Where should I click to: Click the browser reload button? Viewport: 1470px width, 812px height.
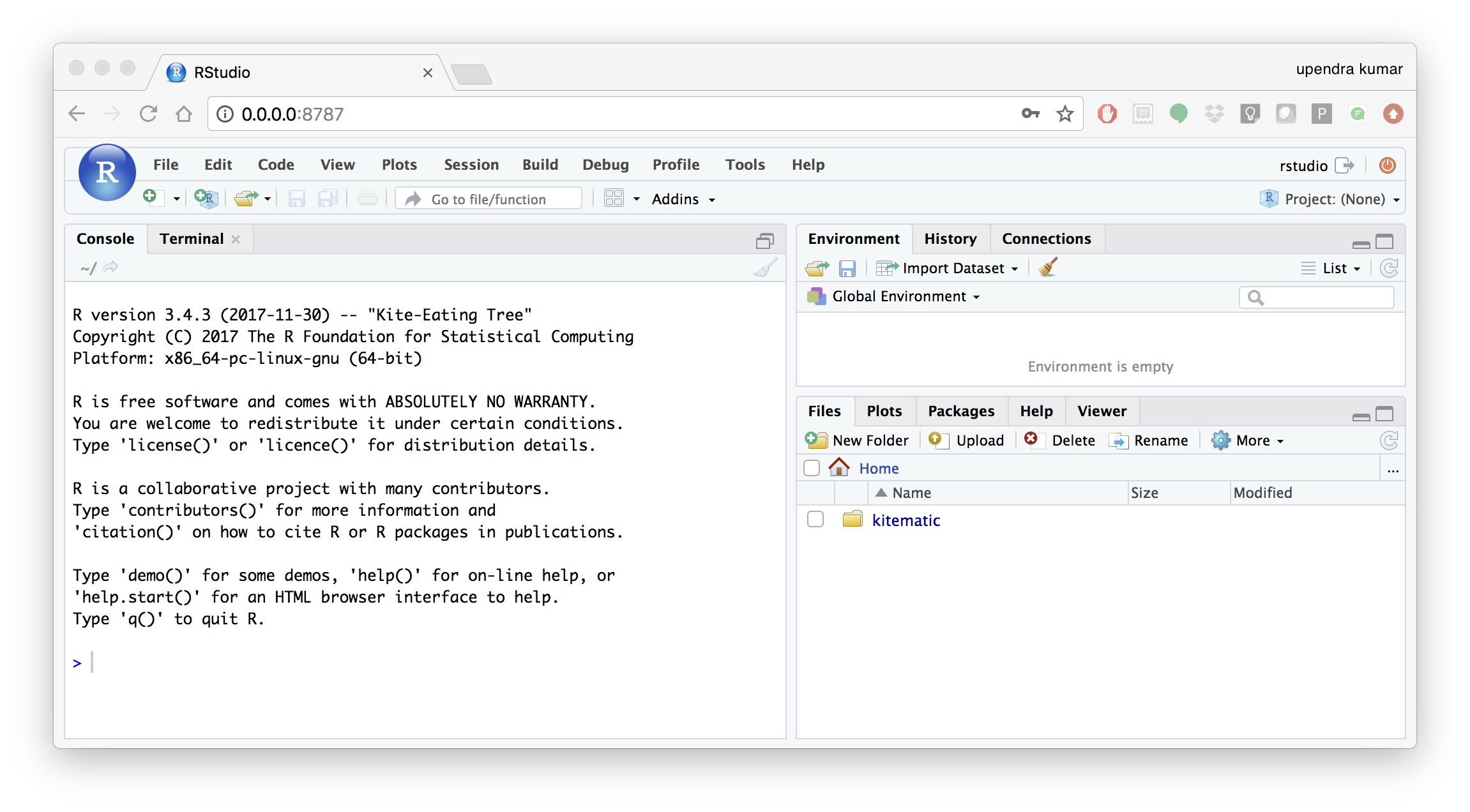pos(148,114)
